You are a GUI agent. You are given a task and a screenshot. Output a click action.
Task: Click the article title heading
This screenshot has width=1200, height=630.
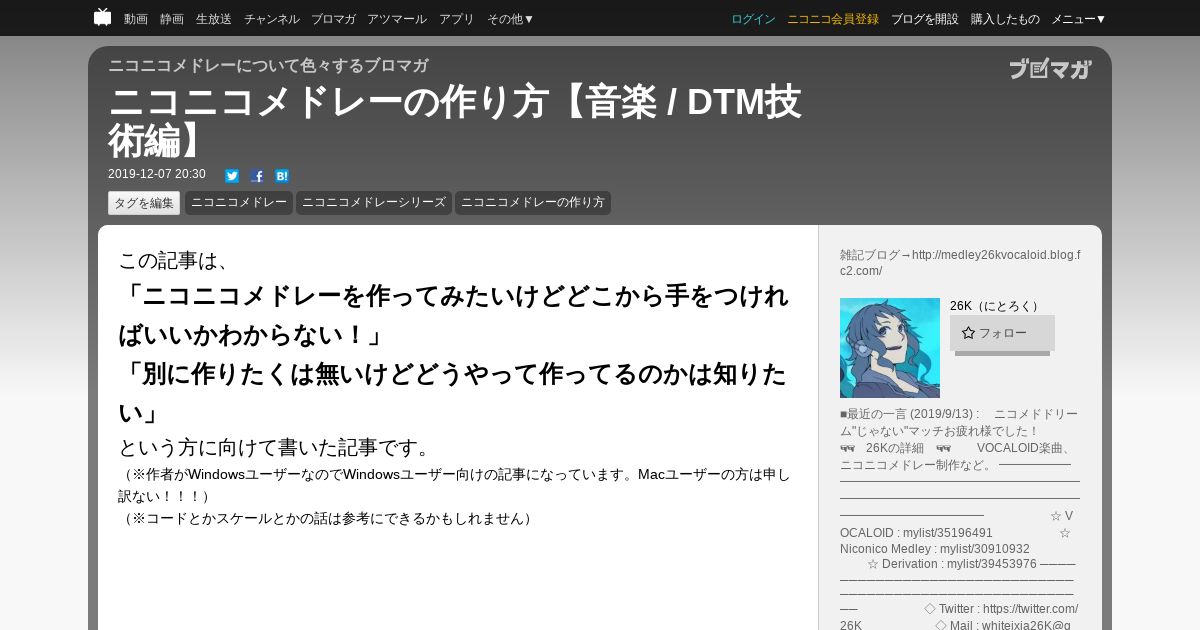coord(455,121)
